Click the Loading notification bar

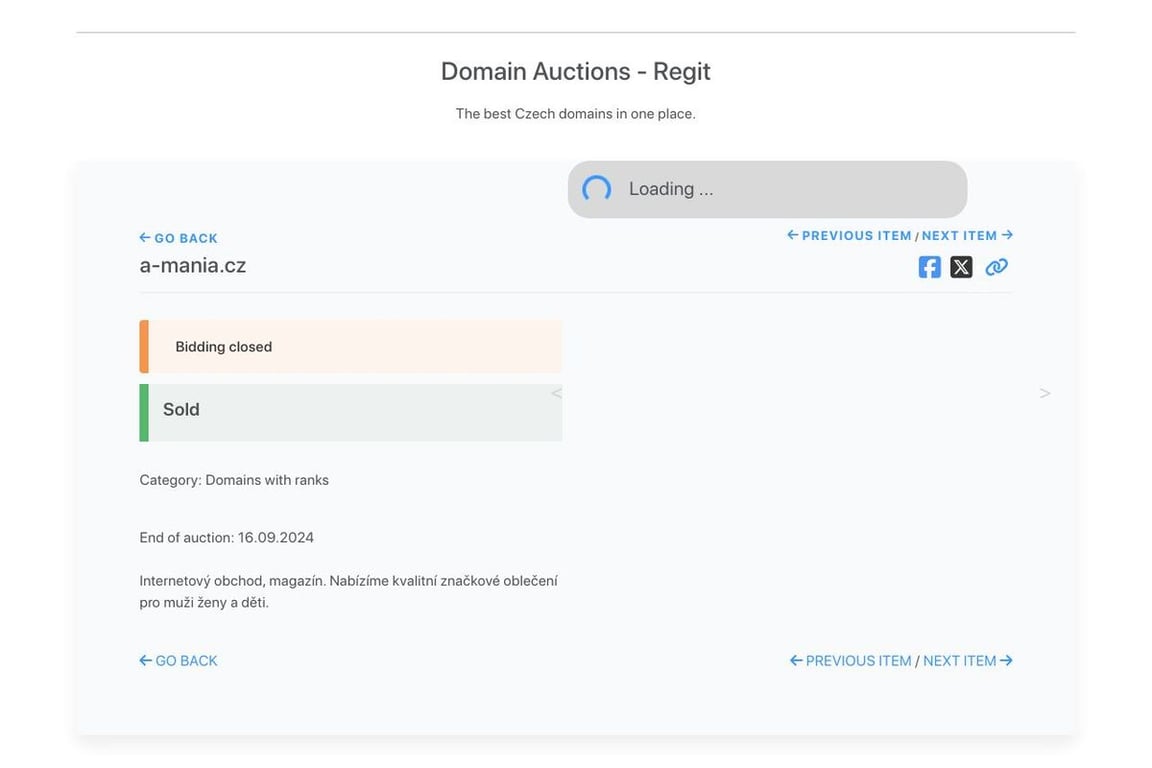coord(767,190)
